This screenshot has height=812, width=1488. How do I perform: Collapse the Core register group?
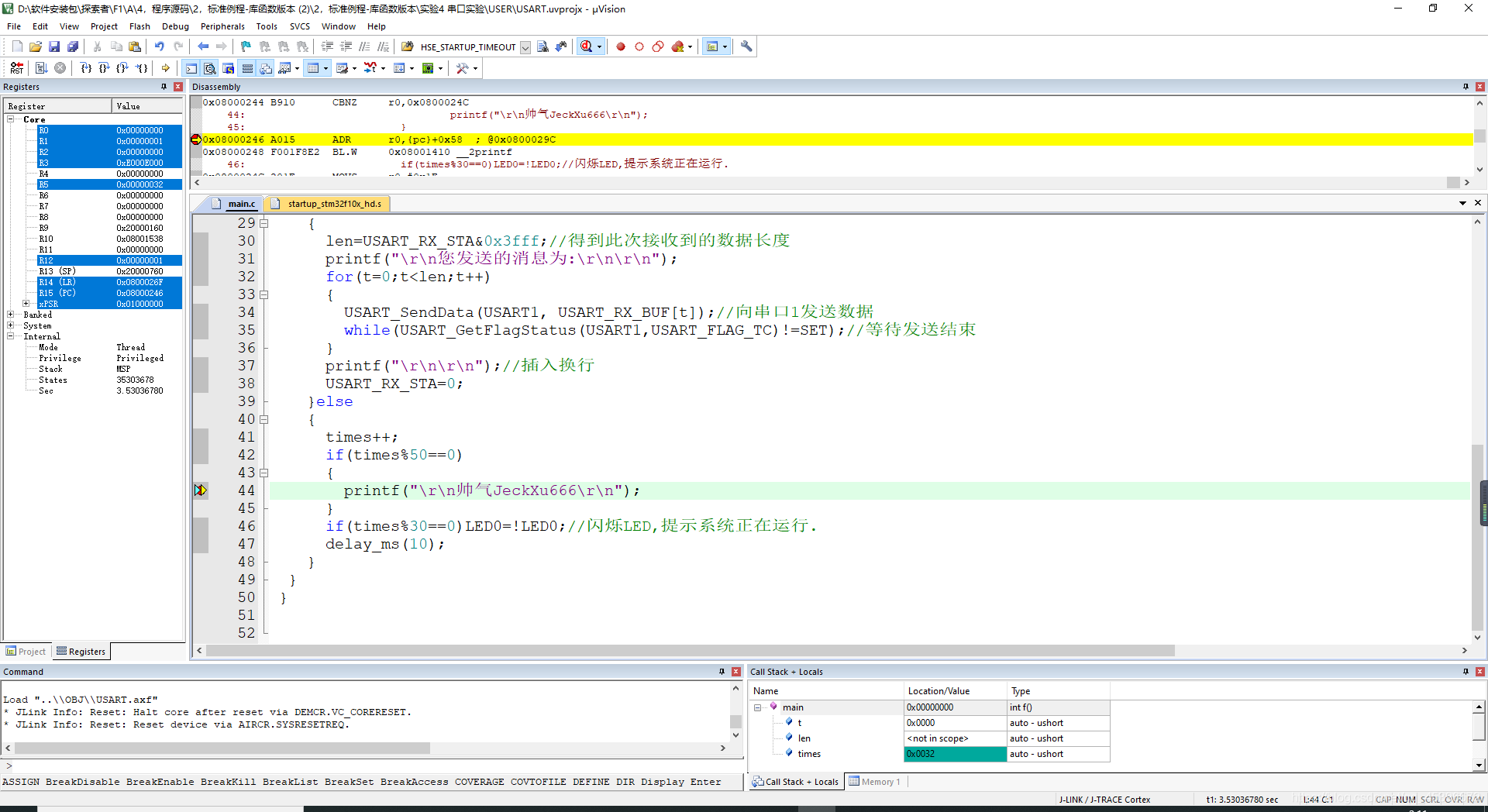[11, 119]
